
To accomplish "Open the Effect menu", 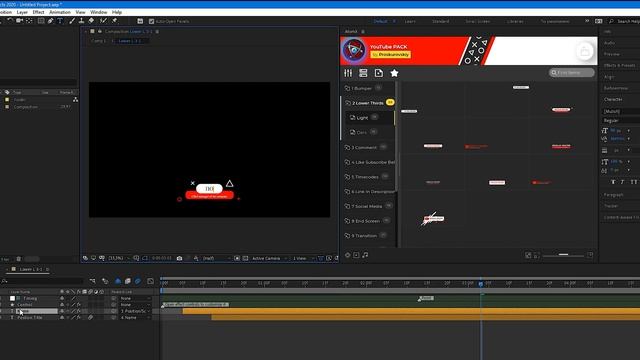I will [x=38, y=12].
